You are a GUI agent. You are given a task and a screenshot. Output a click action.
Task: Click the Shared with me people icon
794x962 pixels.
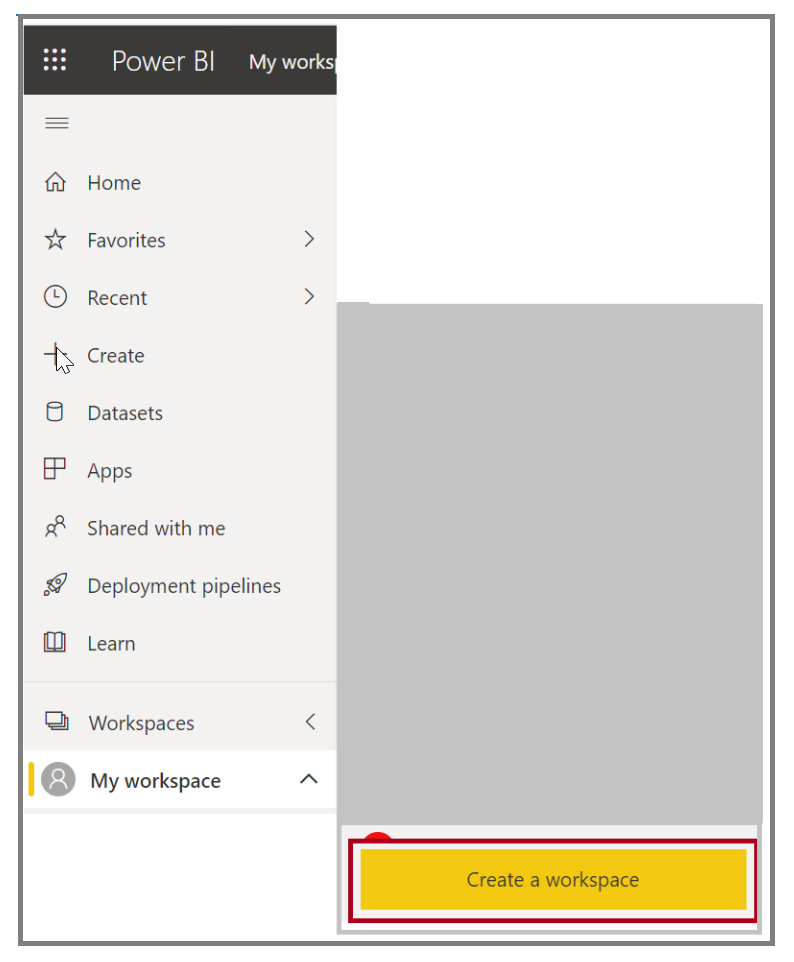coord(55,527)
